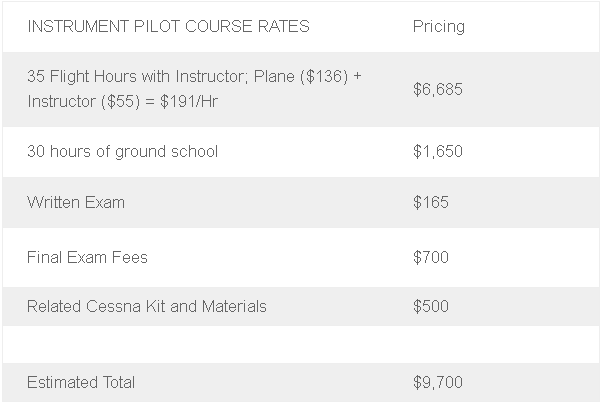Click the $6,685 flight hours price
Screen dimensions: 602x406
pyautogui.click(x=438, y=89)
